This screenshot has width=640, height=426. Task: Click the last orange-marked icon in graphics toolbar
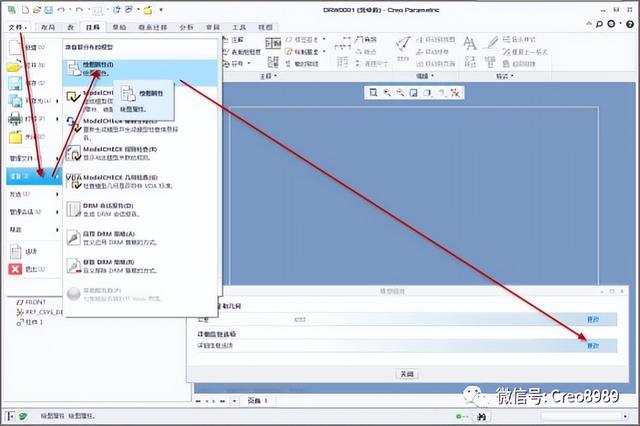pyautogui.click(x=455, y=93)
